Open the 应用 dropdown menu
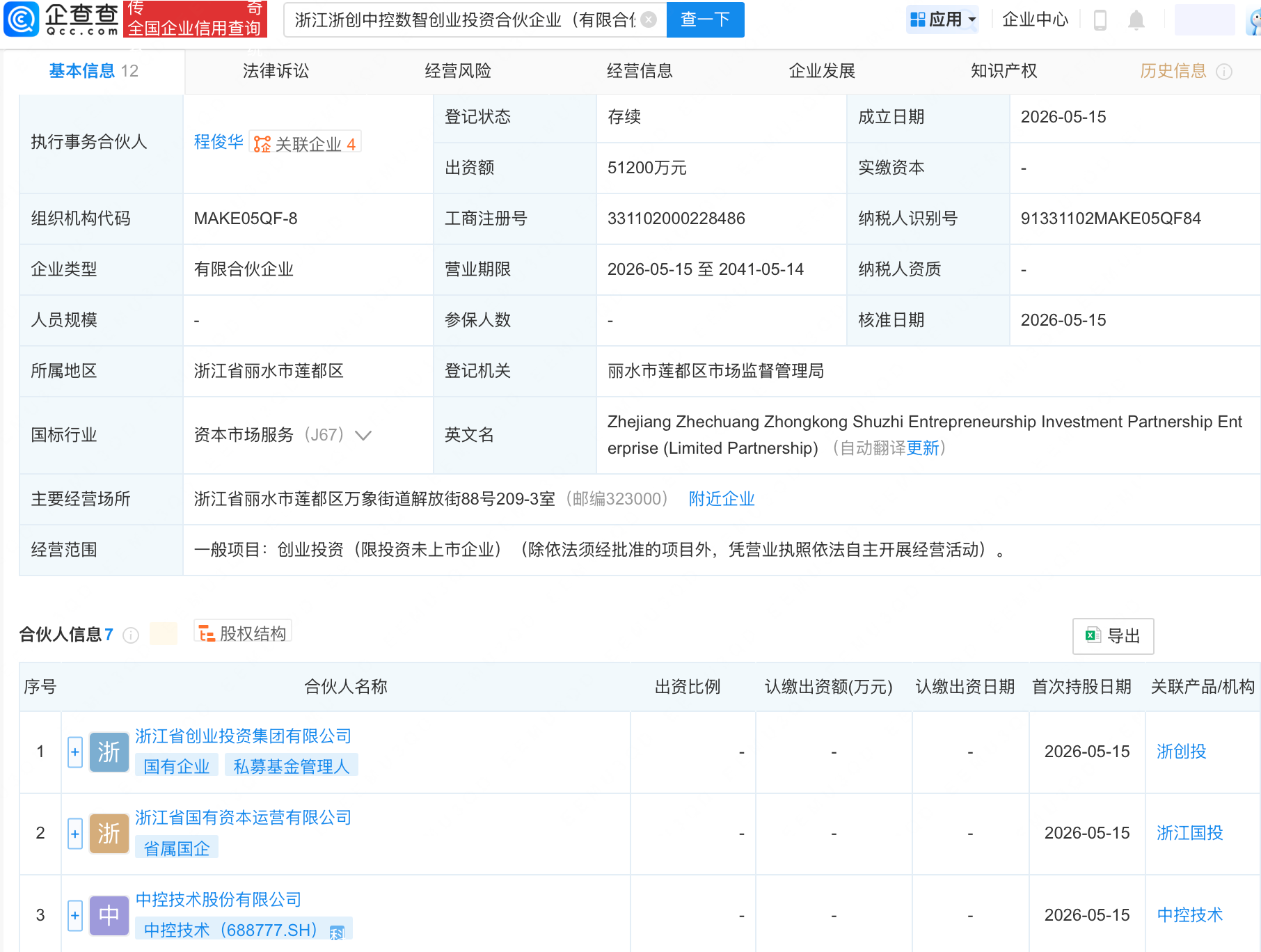The width and height of the screenshot is (1261, 952). point(943,19)
